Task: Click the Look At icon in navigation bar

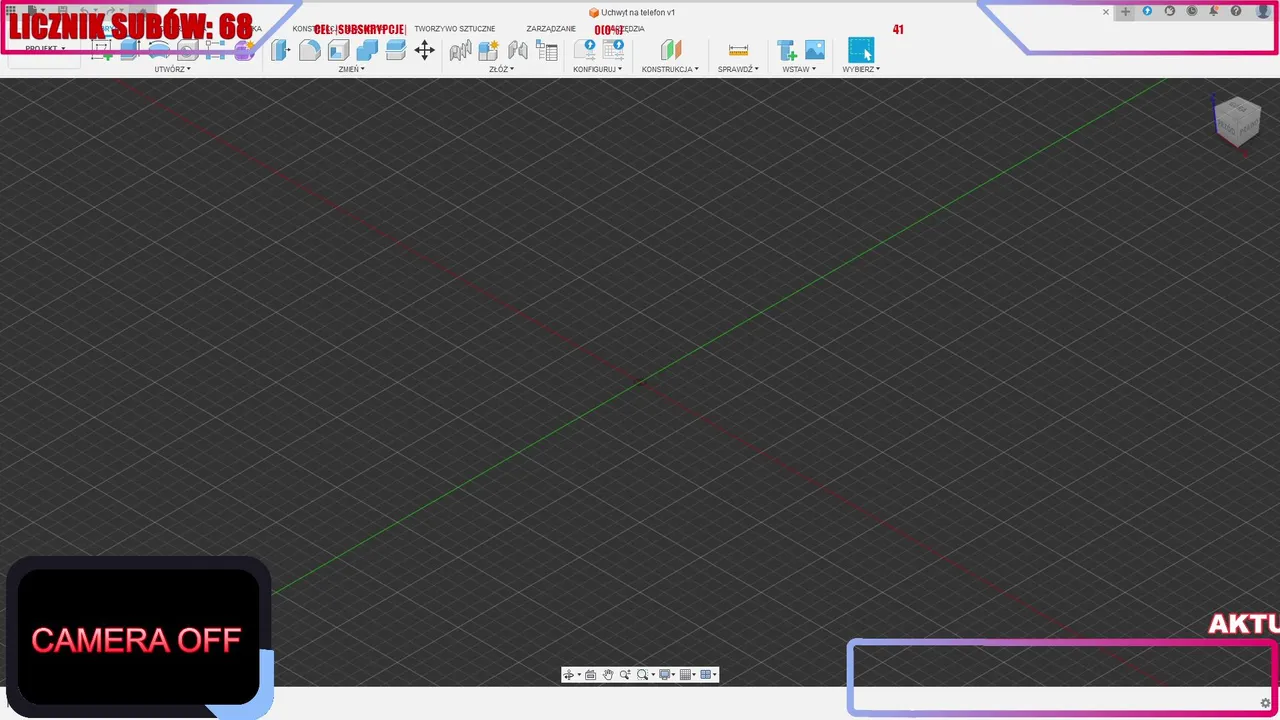Action: [591, 675]
